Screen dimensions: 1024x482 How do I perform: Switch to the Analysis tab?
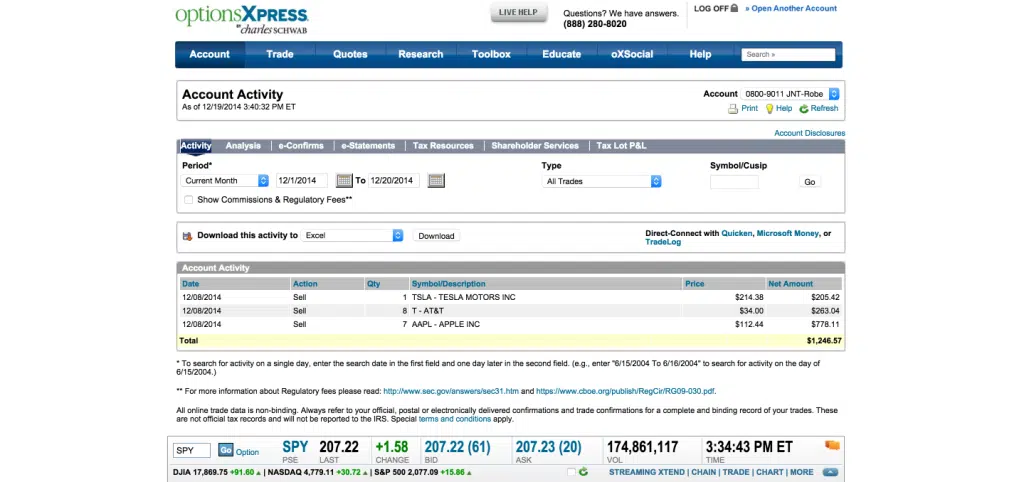[243, 146]
